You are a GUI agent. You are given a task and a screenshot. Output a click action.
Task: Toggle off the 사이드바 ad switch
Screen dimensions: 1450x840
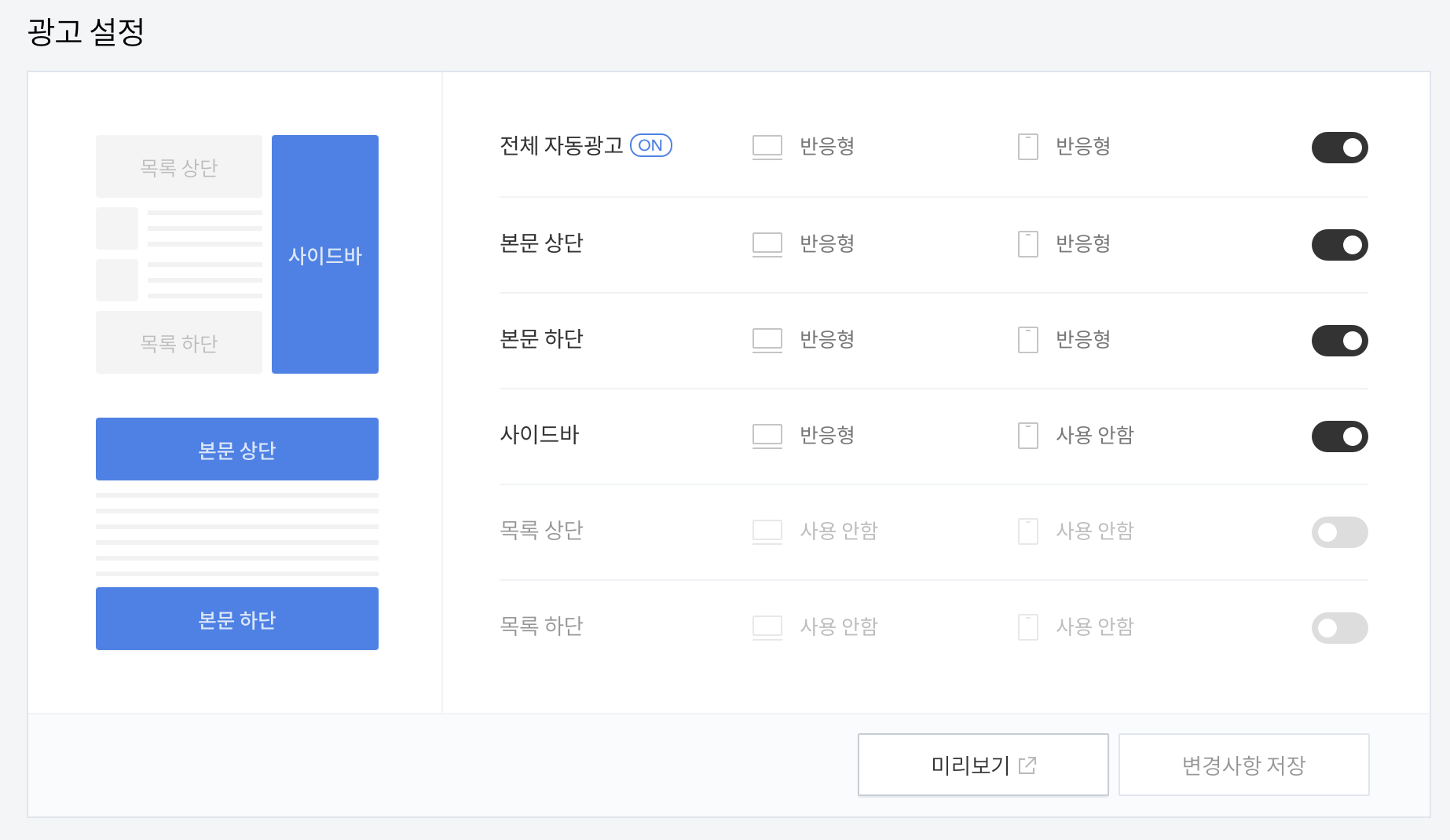pos(1340,436)
